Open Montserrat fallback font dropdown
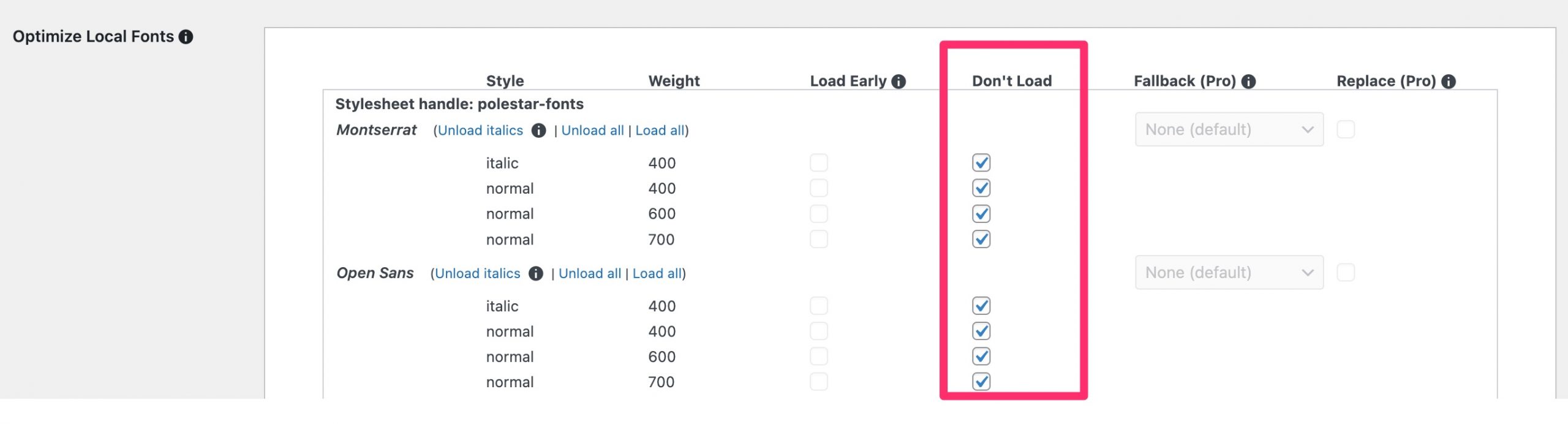The width and height of the screenshot is (1568, 424). 1229,129
